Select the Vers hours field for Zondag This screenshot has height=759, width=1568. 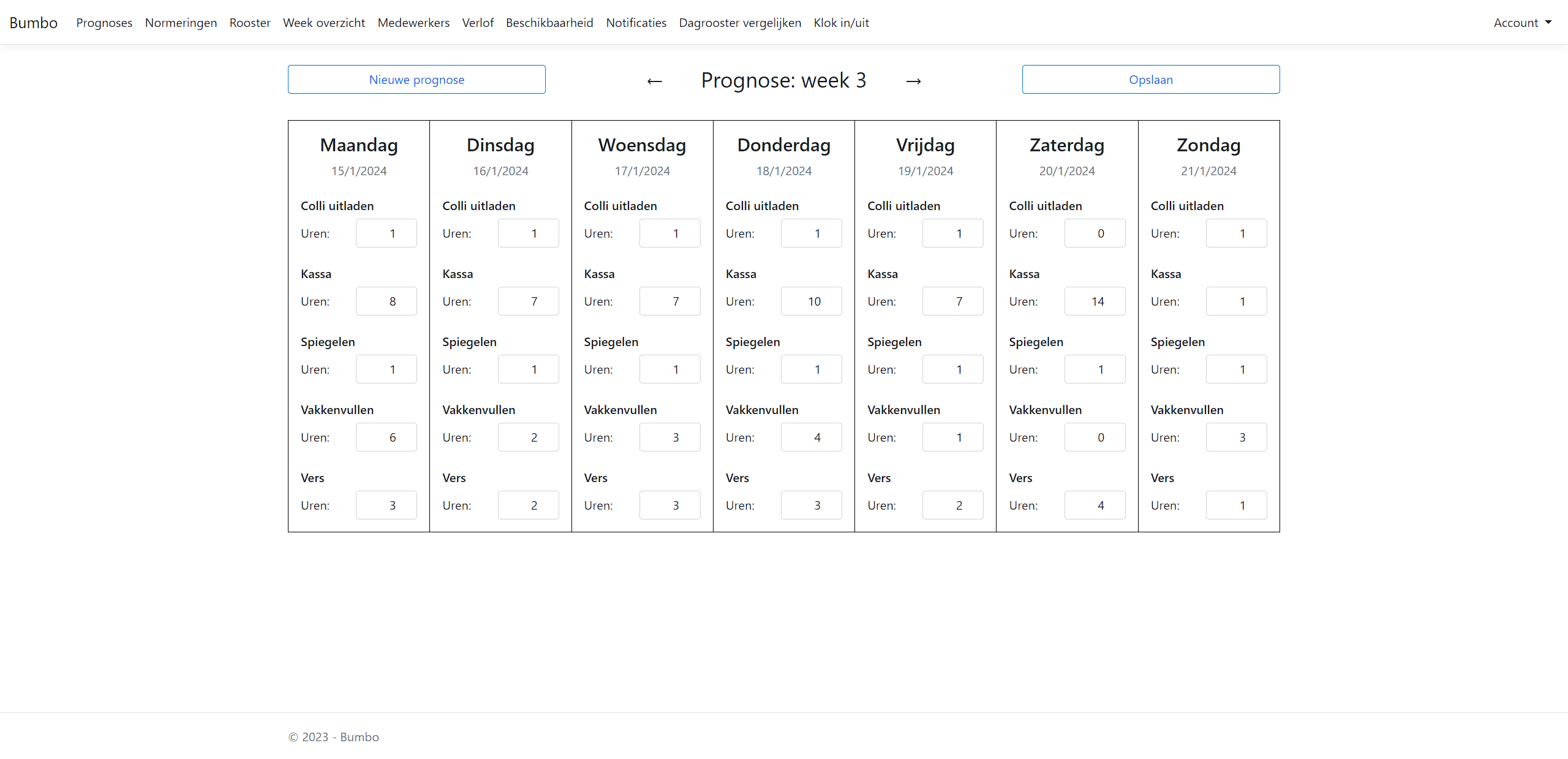coord(1236,505)
